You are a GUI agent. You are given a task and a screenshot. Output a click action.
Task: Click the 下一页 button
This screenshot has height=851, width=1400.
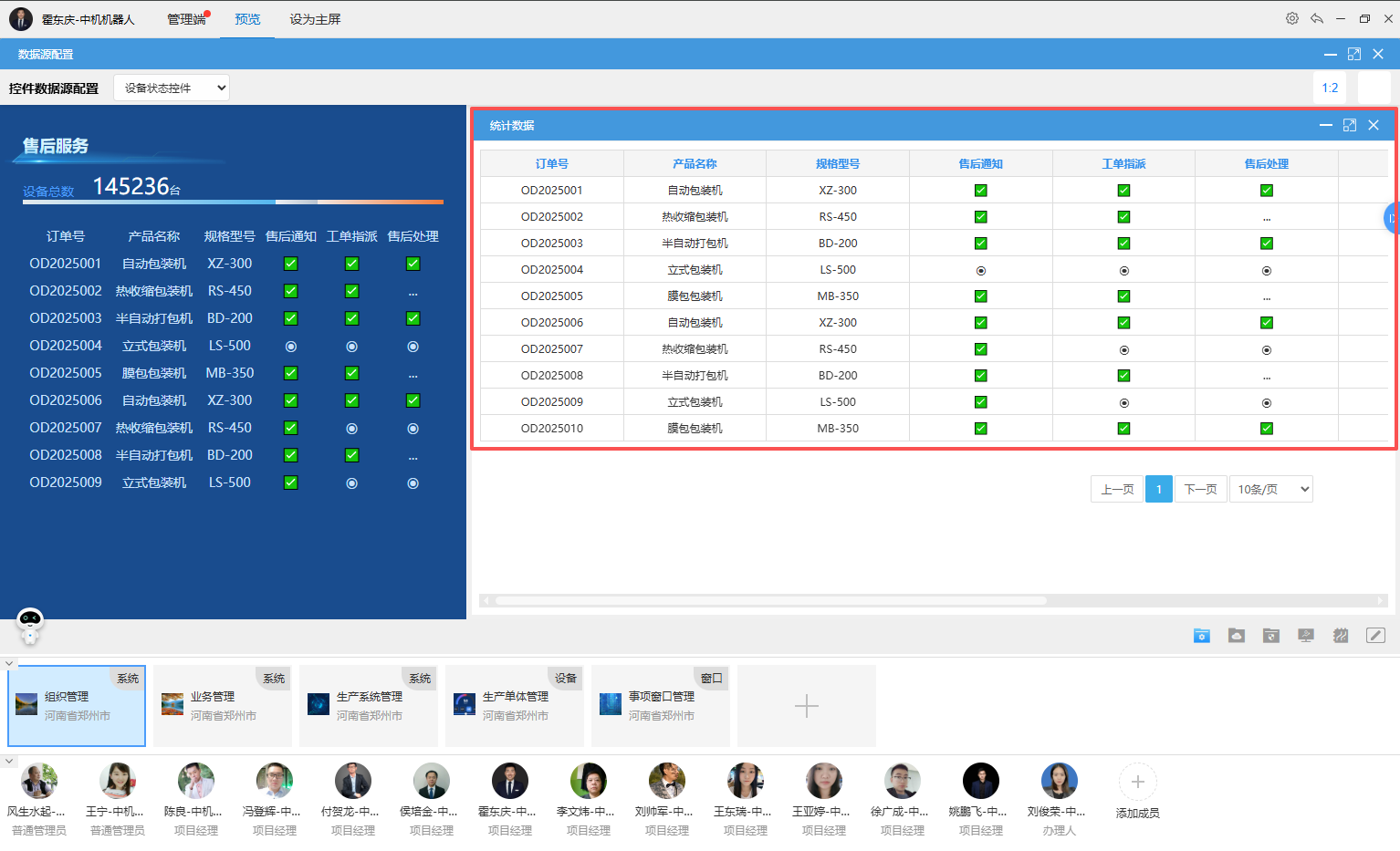pyautogui.click(x=1200, y=490)
